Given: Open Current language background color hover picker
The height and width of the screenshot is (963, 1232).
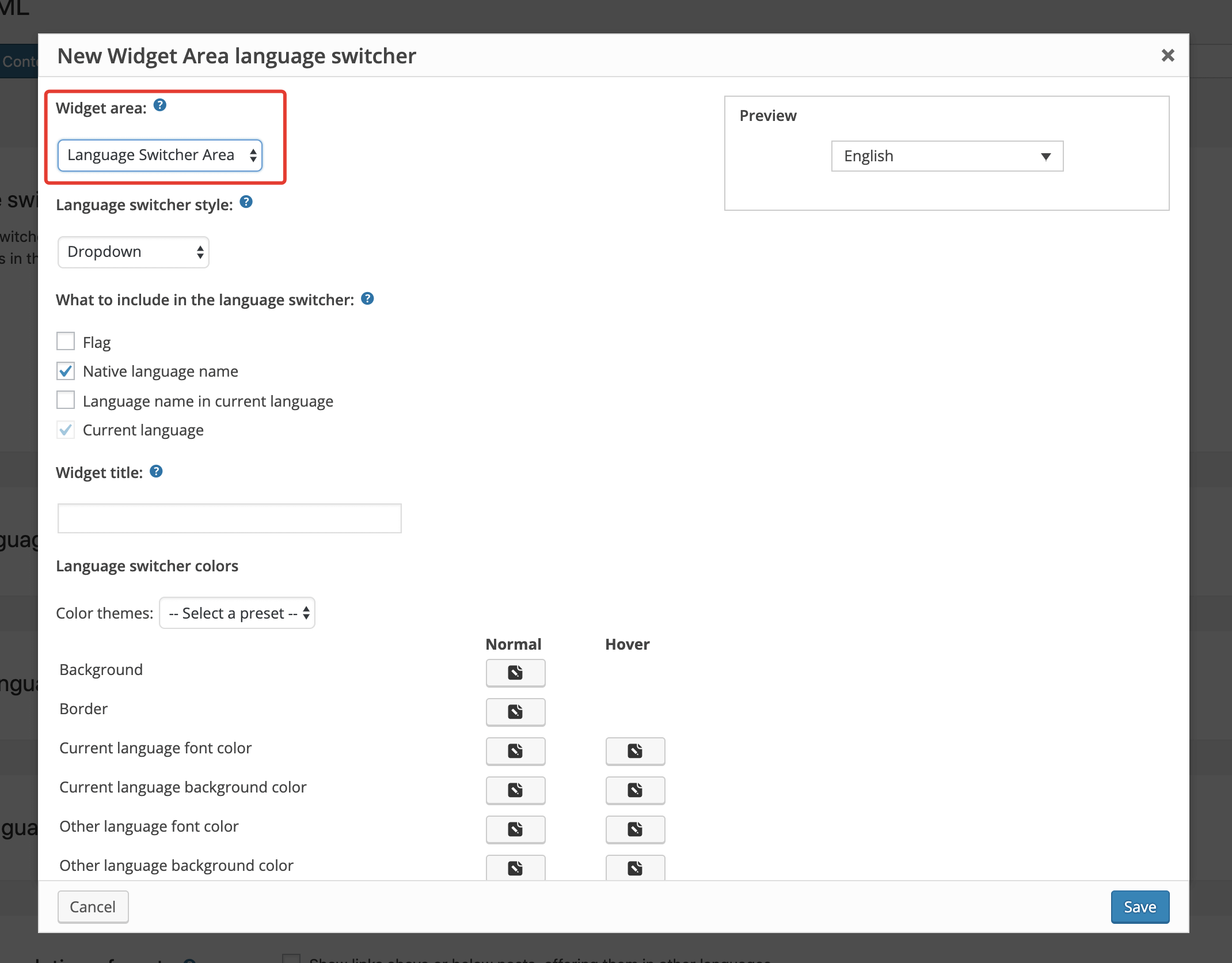Looking at the screenshot, I should pos(635,790).
